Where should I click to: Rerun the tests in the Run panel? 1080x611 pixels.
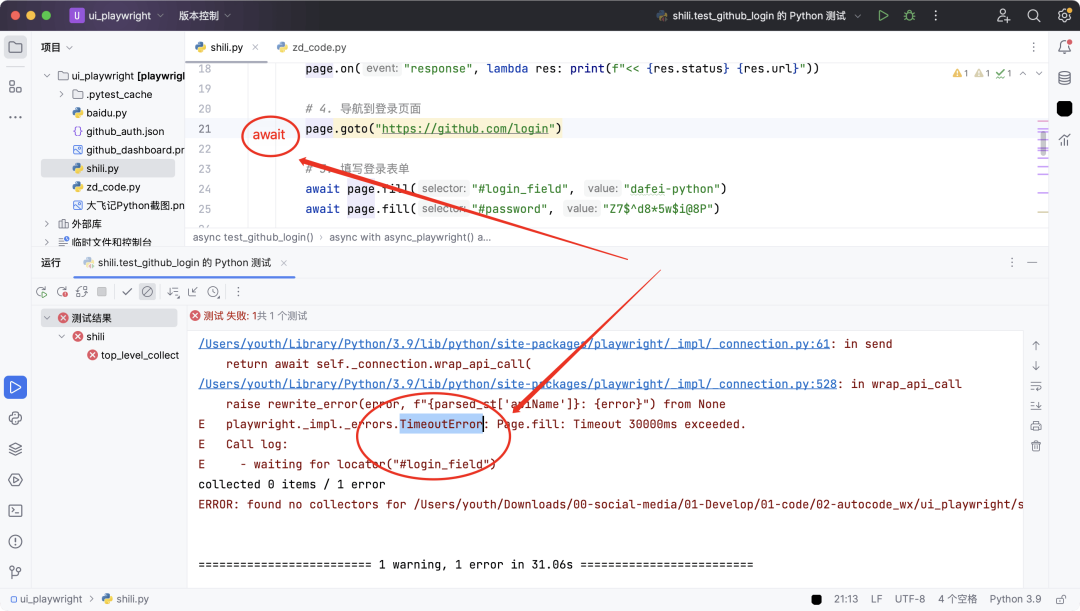pyautogui.click(x=41, y=292)
